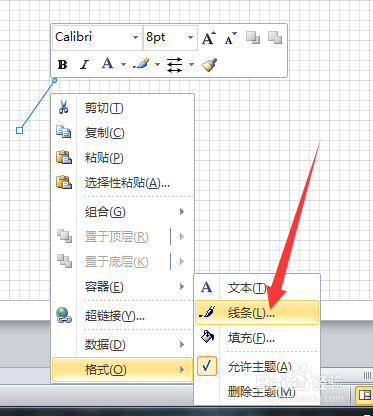The width and height of the screenshot is (373, 416).
Task: Click the pen icon beside 线条(L)
Action: tap(207, 312)
